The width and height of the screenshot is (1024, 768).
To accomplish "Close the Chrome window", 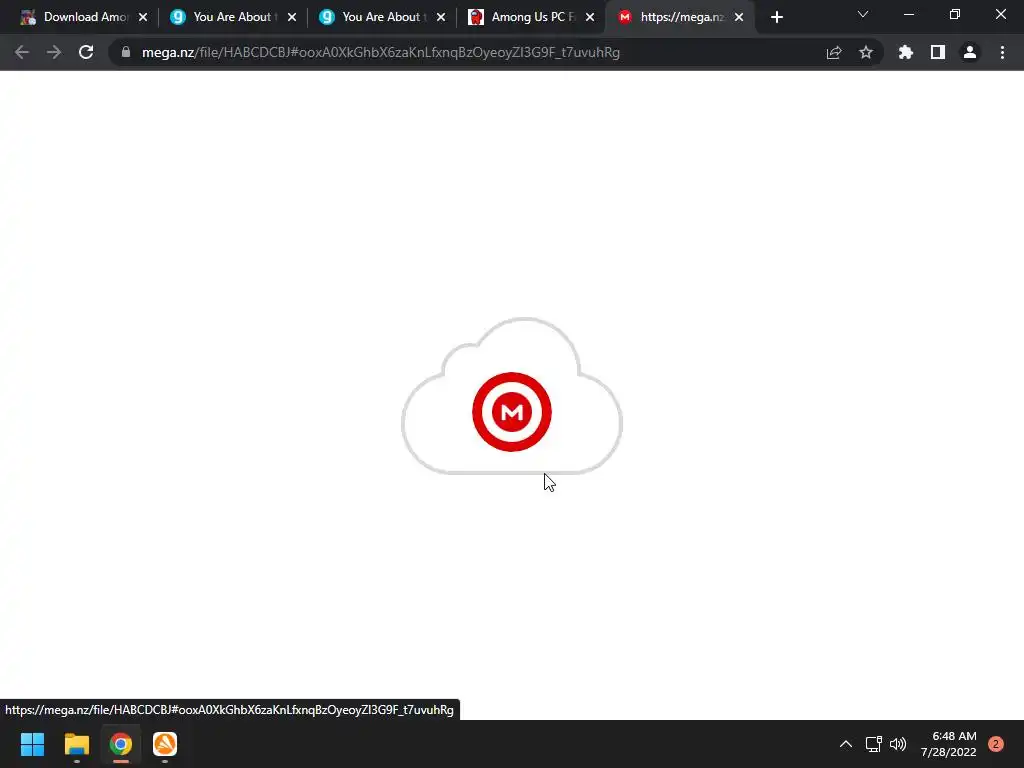I will tap(1000, 14).
